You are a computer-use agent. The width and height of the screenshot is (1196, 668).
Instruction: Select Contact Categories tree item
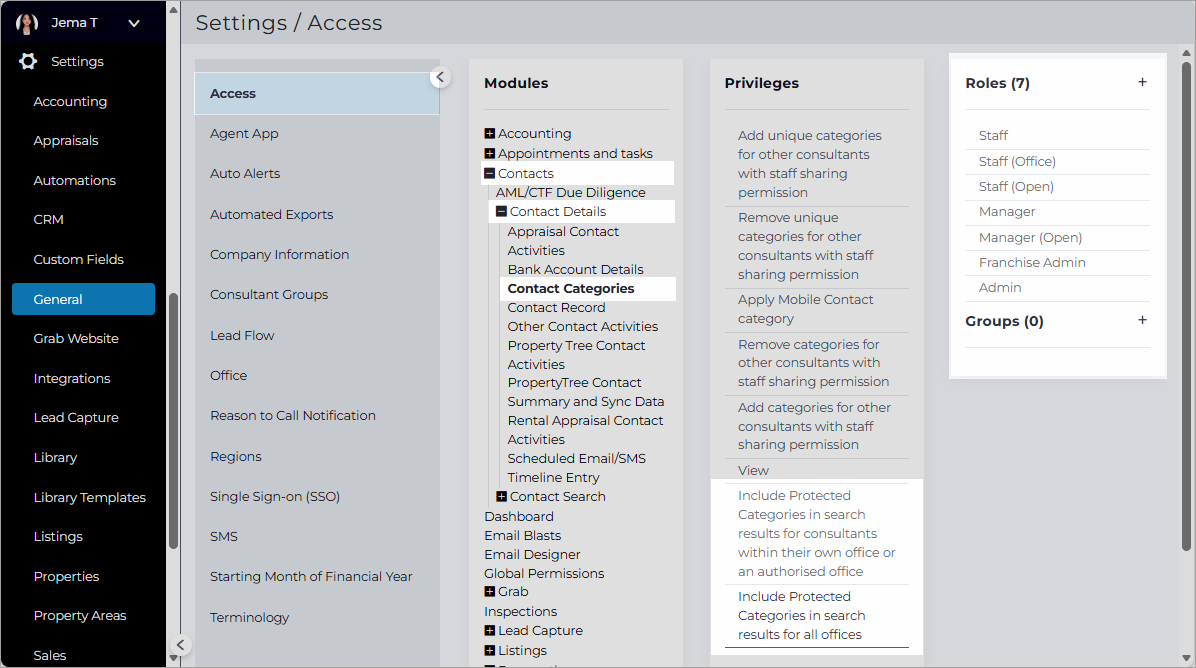tap(571, 288)
